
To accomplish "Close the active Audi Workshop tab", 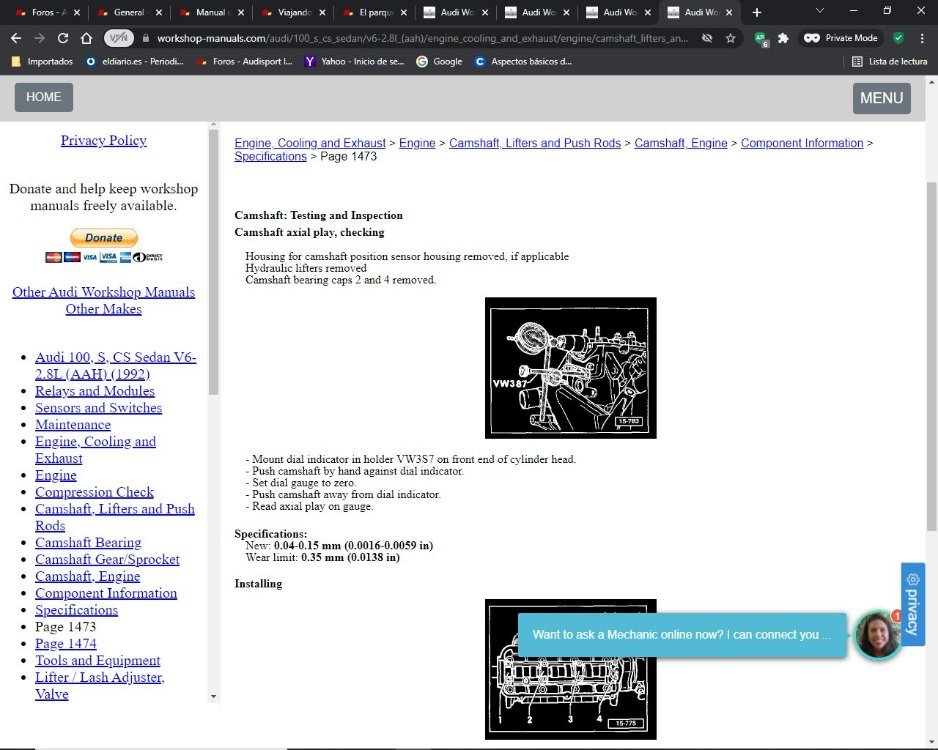I will [729, 12].
